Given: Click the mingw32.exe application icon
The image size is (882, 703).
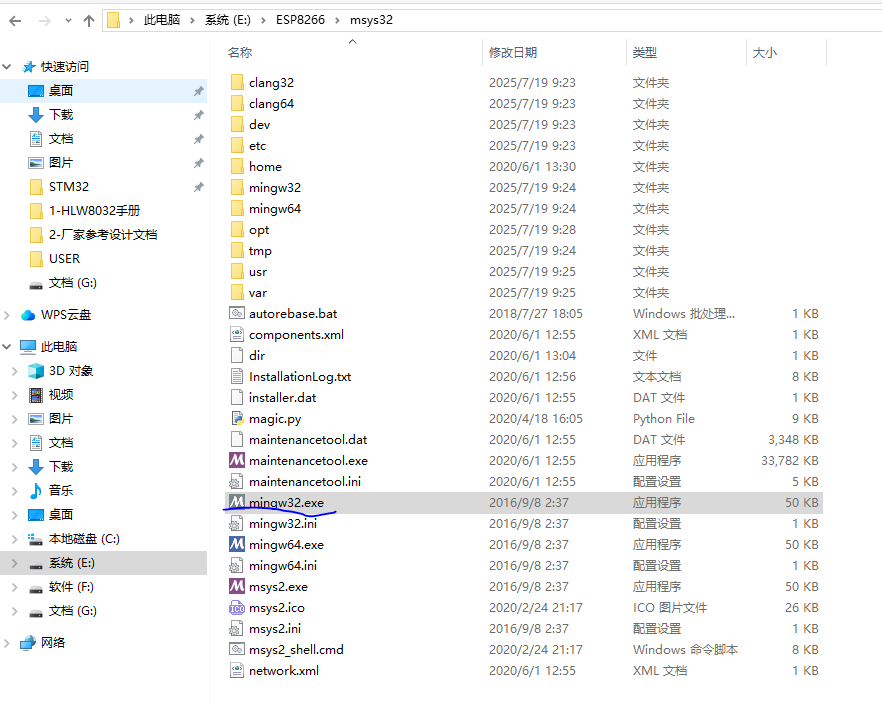Looking at the screenshot, I should [x=237, y=502].
